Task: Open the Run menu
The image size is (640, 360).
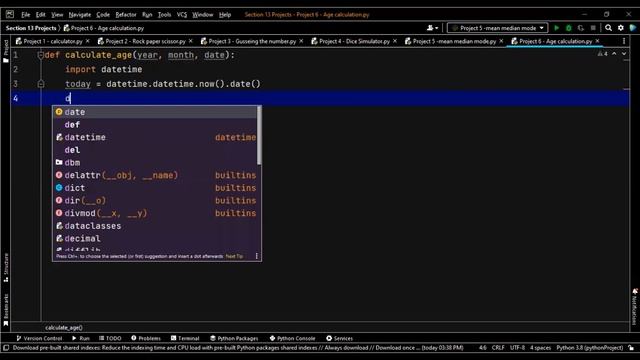Action: click(x=147, y=15)
